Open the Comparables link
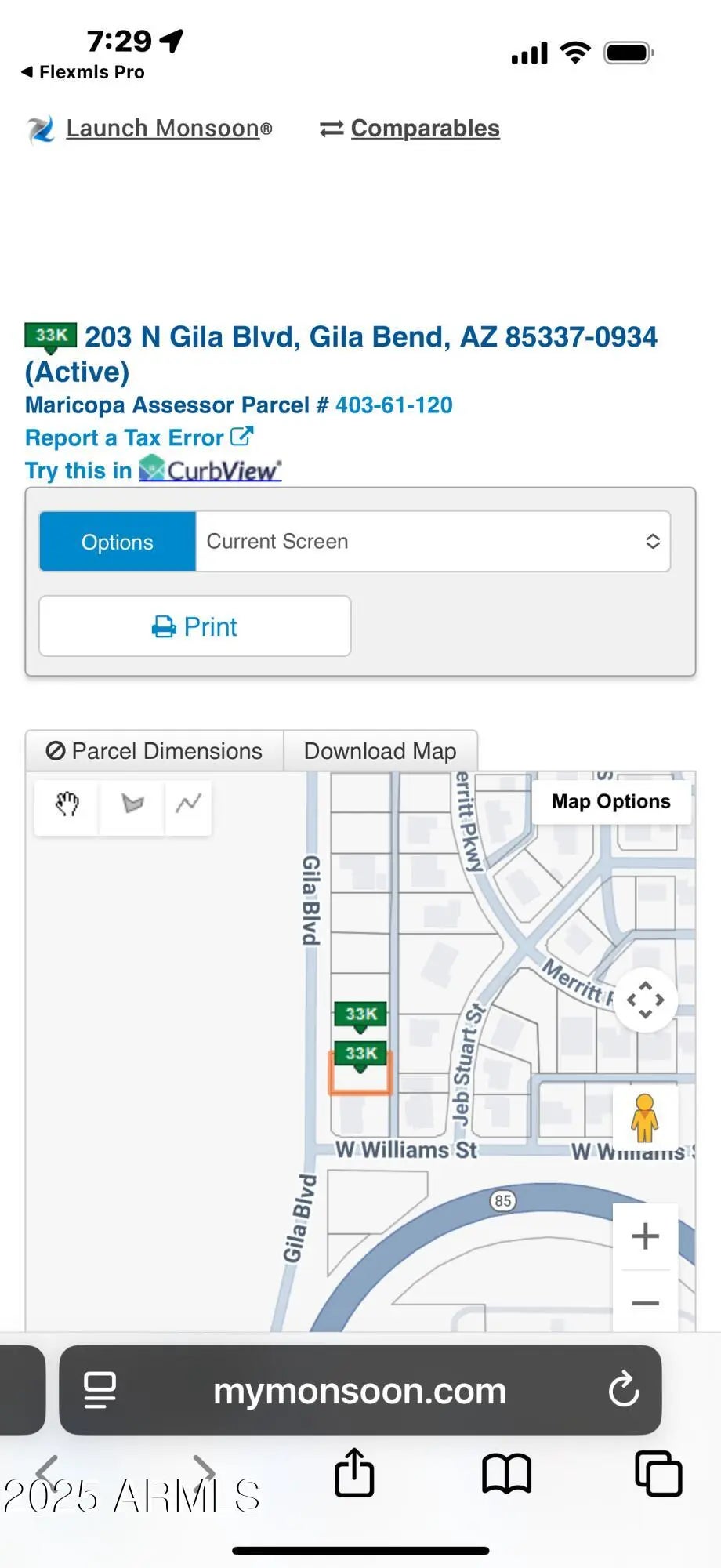721x1568 pixels. [x=424, y=129]
